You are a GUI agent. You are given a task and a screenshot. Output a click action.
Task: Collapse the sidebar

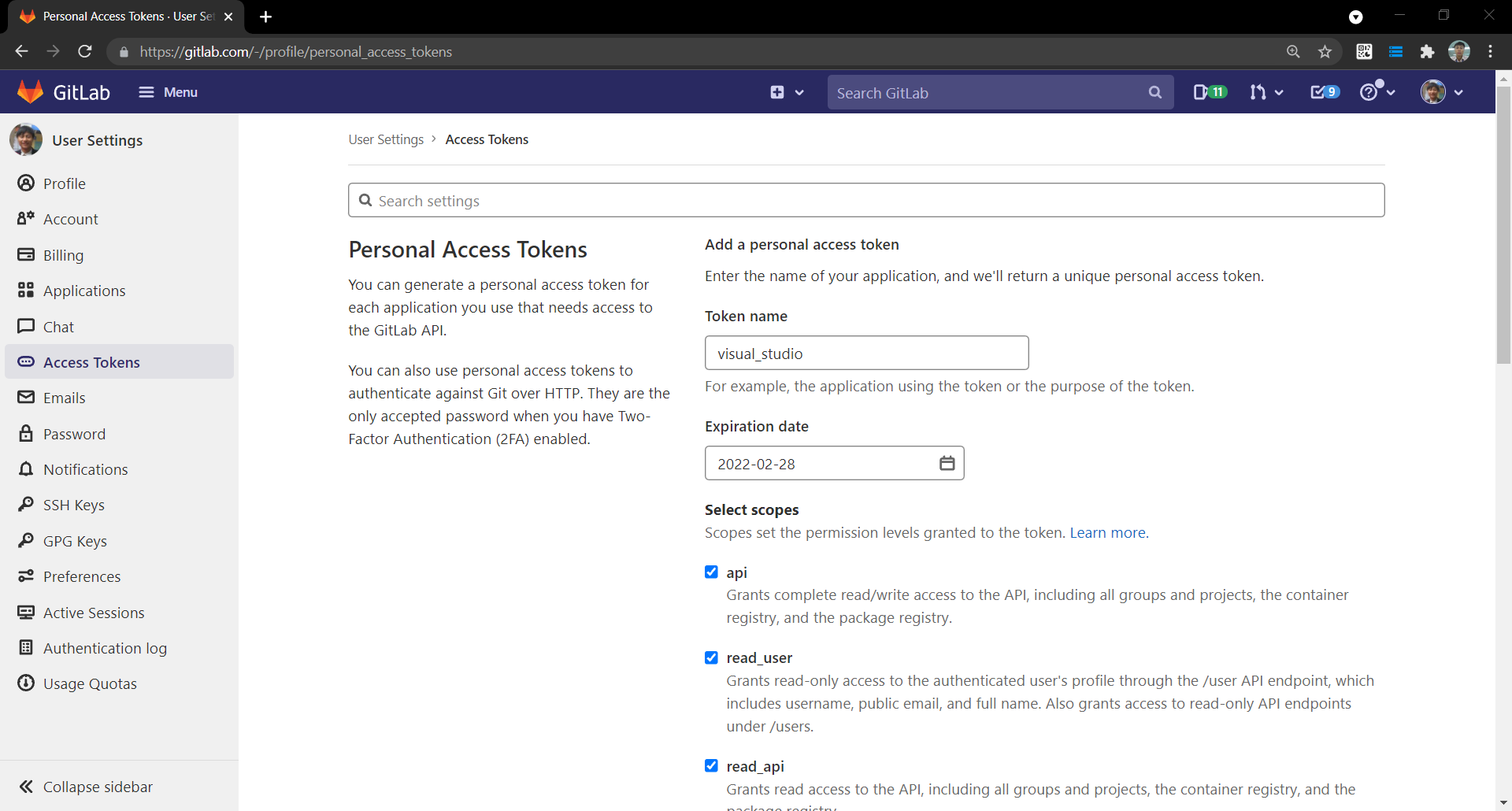point(86,787)
